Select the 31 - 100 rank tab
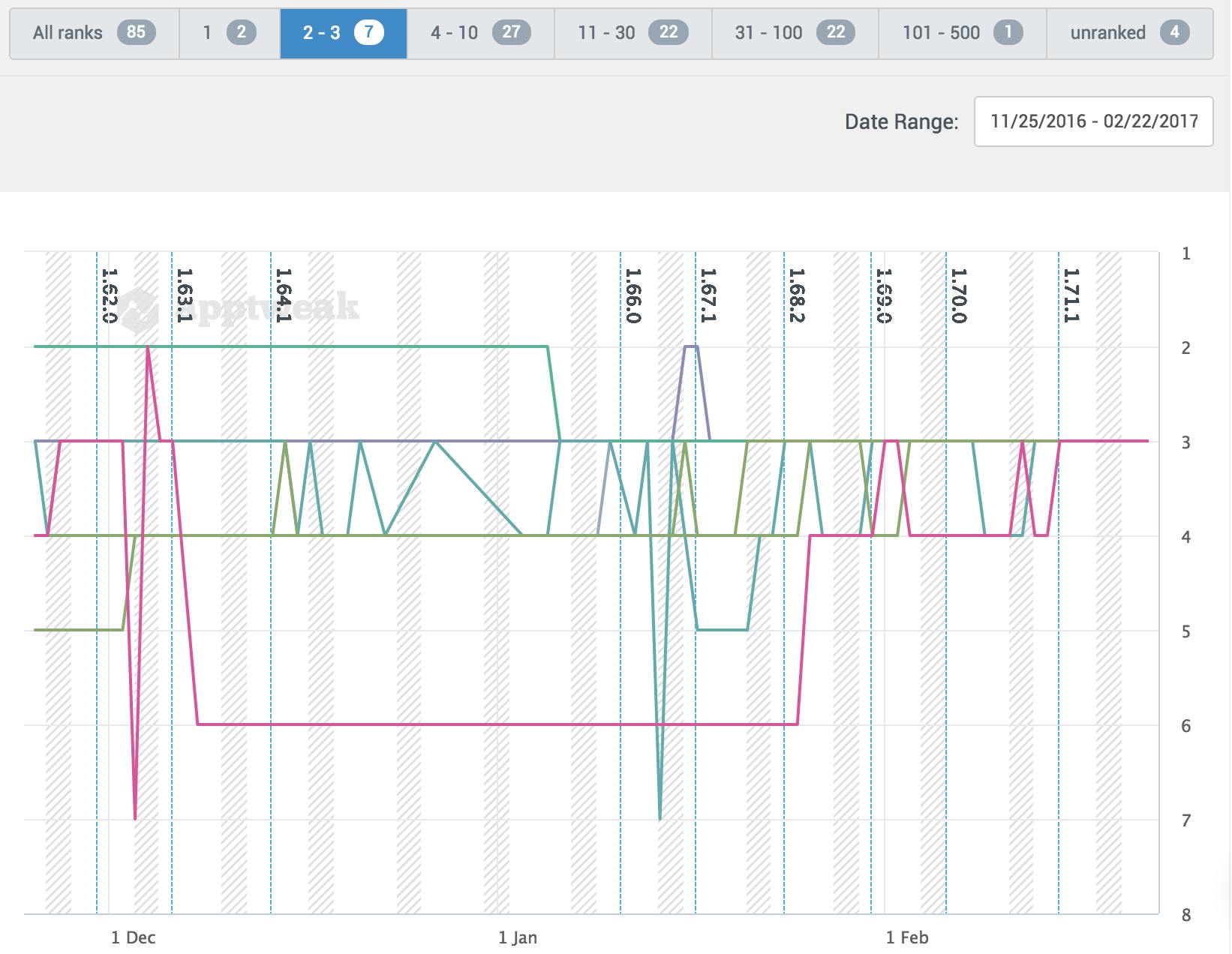This screenshot has width=1232, height=954. (x=795, y=33)
